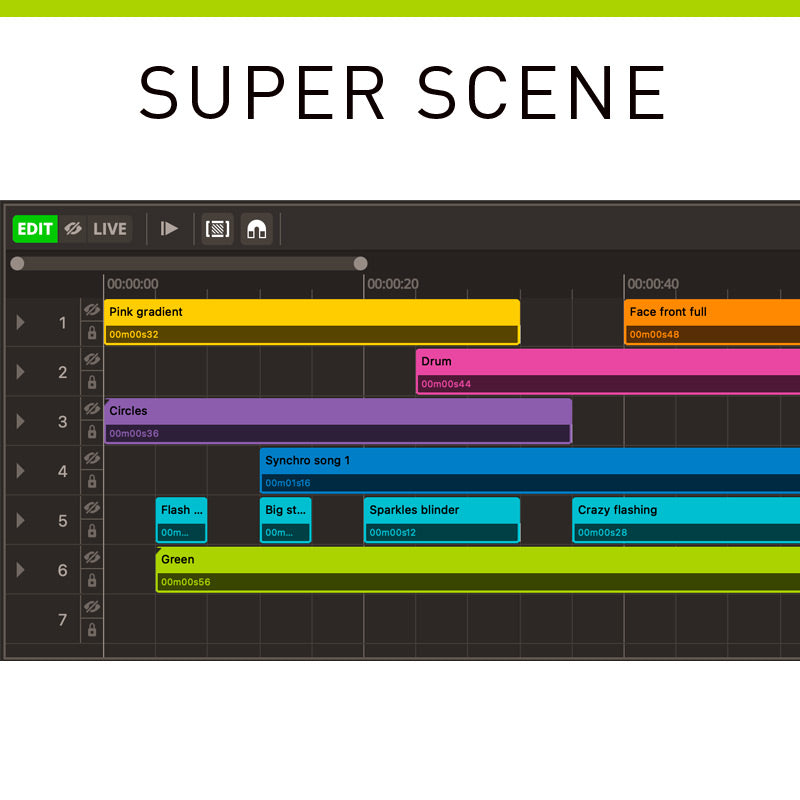Image resolution: width=800 pixels, height=800 pixels.
Task: Click the padlock on track 2
Action: (92, 382)
